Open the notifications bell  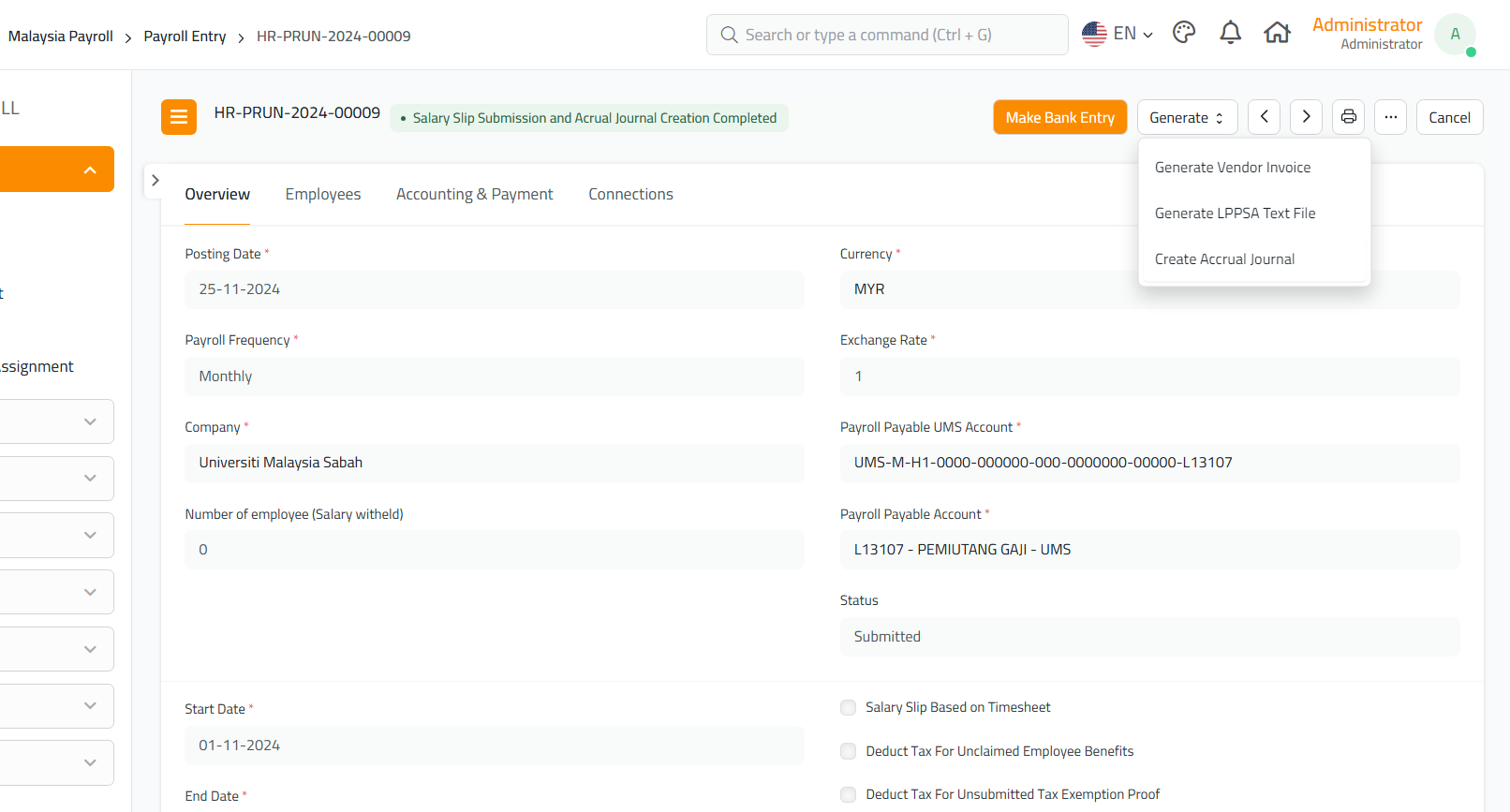click(1230, 34)
